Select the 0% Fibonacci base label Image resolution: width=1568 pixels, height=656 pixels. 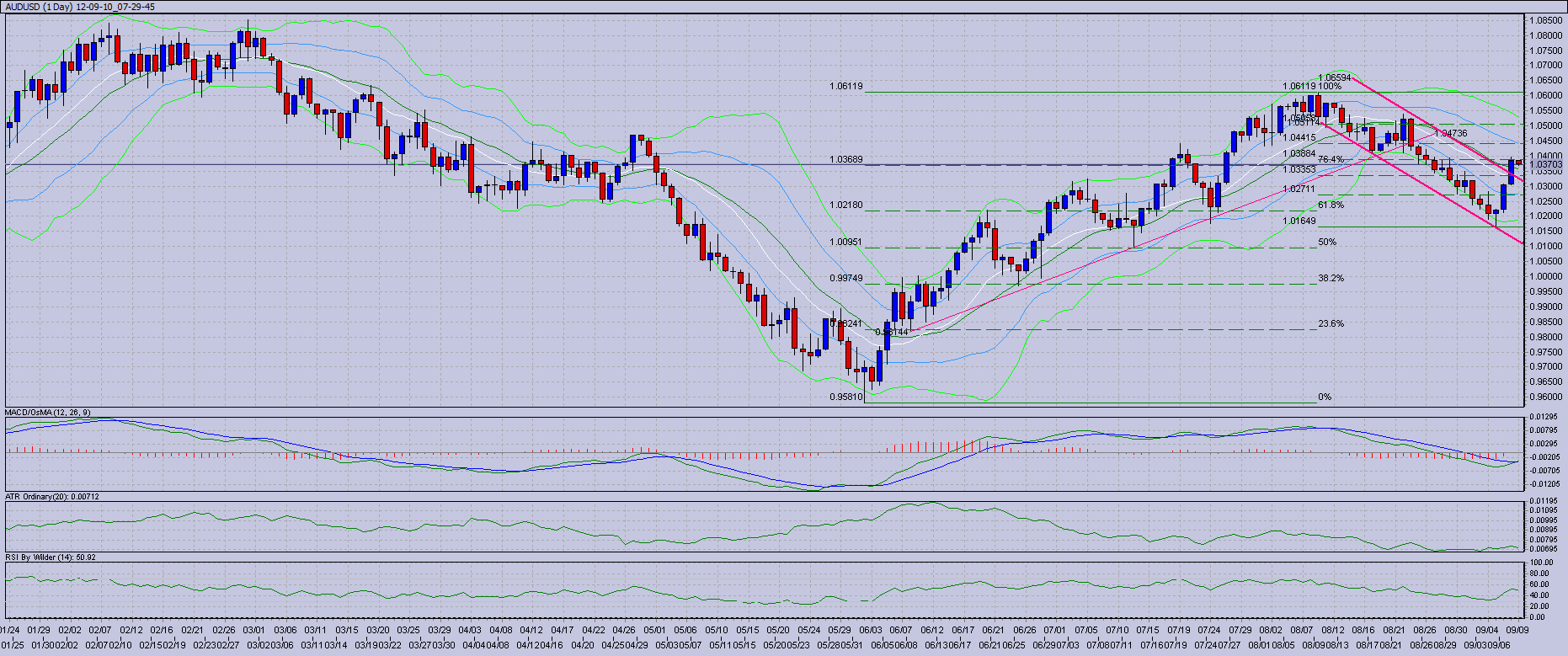tap(1325, 397)
